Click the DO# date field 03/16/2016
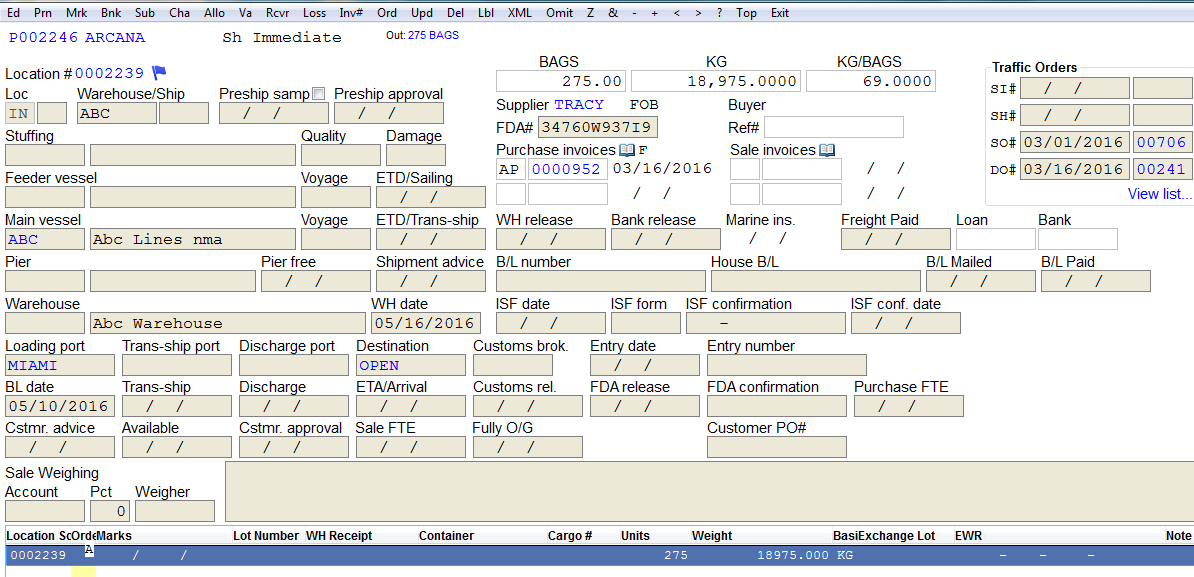Viewport: 1194px width, 577px height. (x=1074, y=168)
